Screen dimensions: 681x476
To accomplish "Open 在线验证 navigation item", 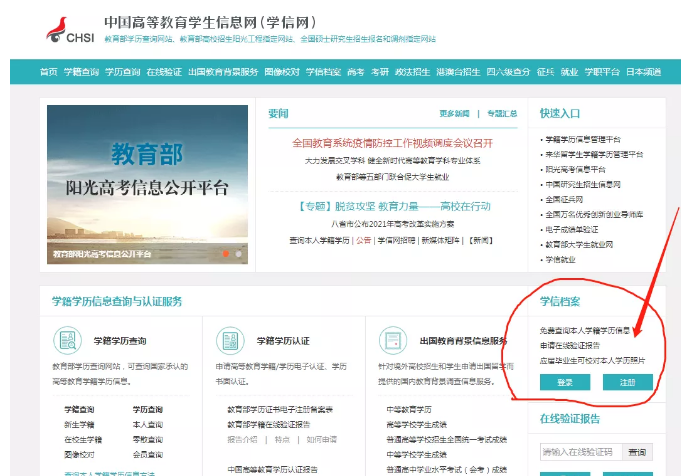I will (164, 72).
